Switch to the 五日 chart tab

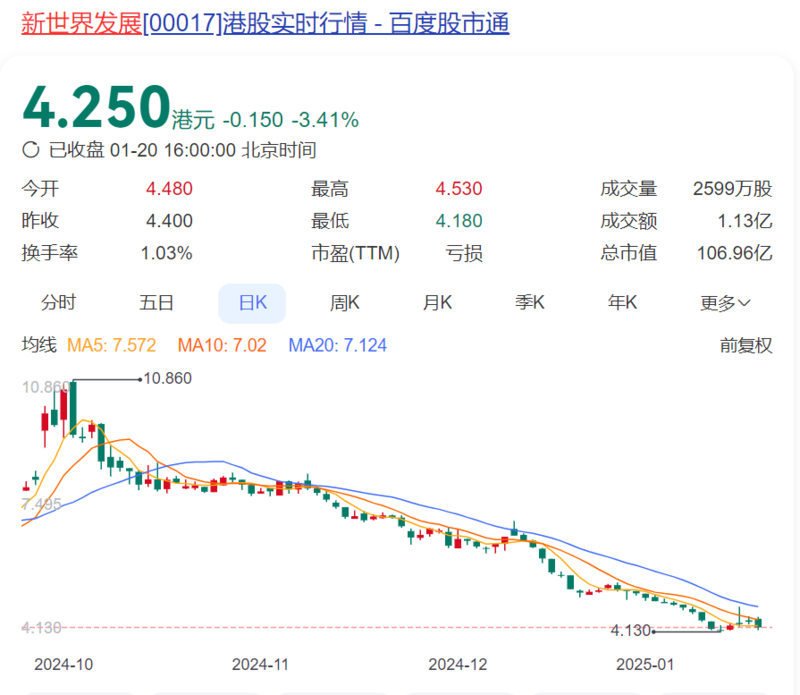click(x=157, y=302)
